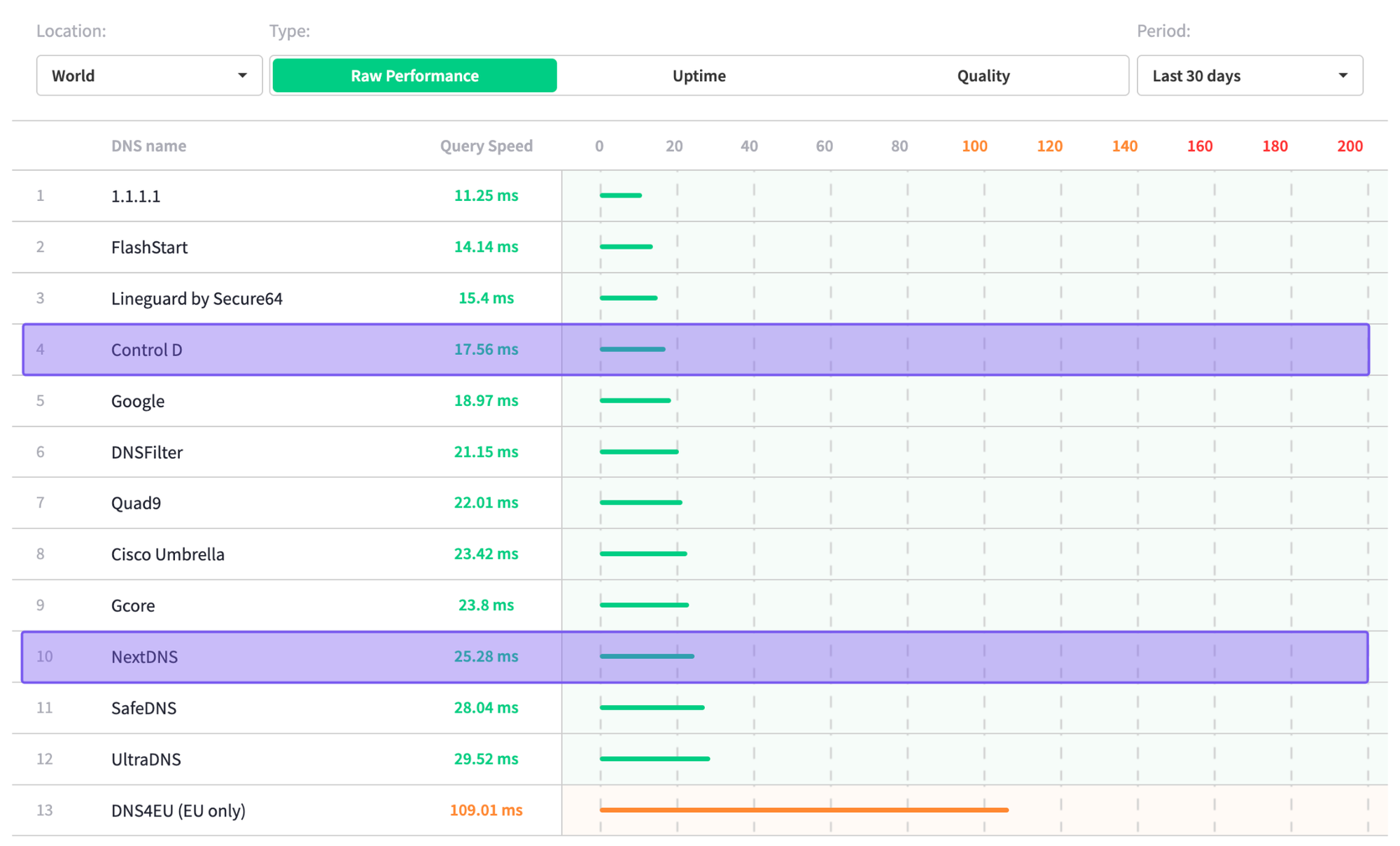The image size is (1400, 846).
Task: Expand the Last 30 days period dropdown
Action: [1249, 76]
